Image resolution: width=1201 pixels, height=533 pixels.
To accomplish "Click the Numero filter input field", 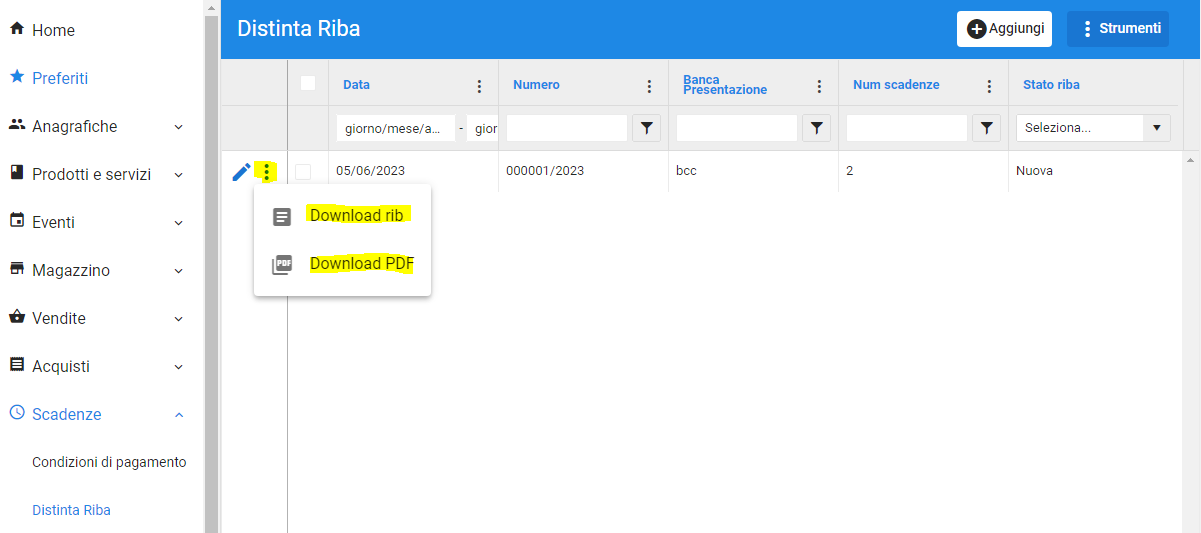I will point(567,128).
